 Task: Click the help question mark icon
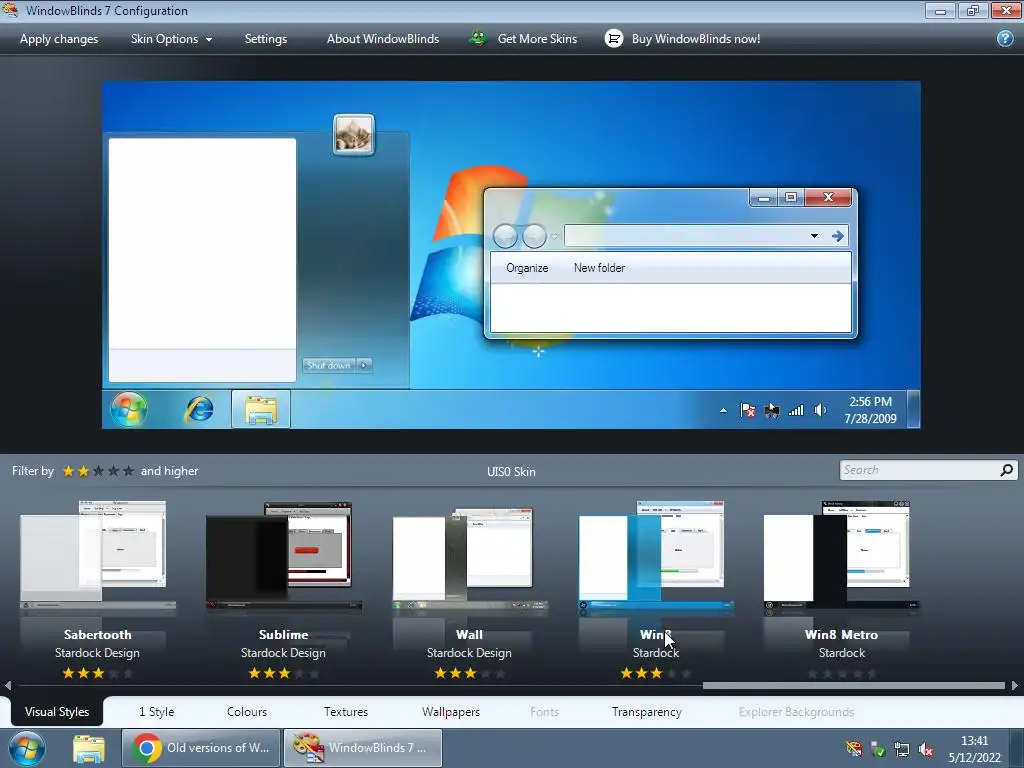[1005, 39]
